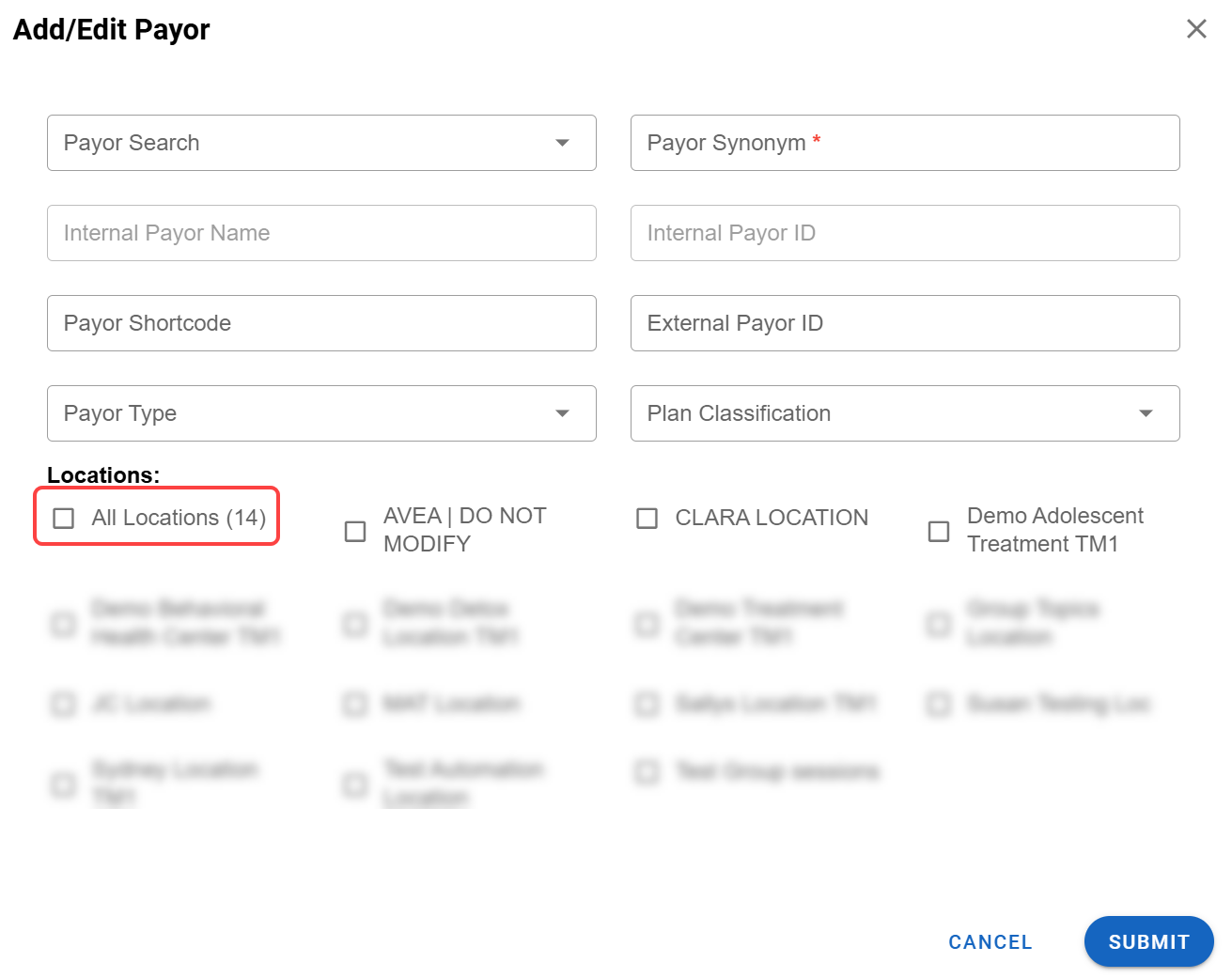The width and height of the screenshot is (1232, 978).
Task: Check the JC Location checkbox
Action: click(64, 704)
